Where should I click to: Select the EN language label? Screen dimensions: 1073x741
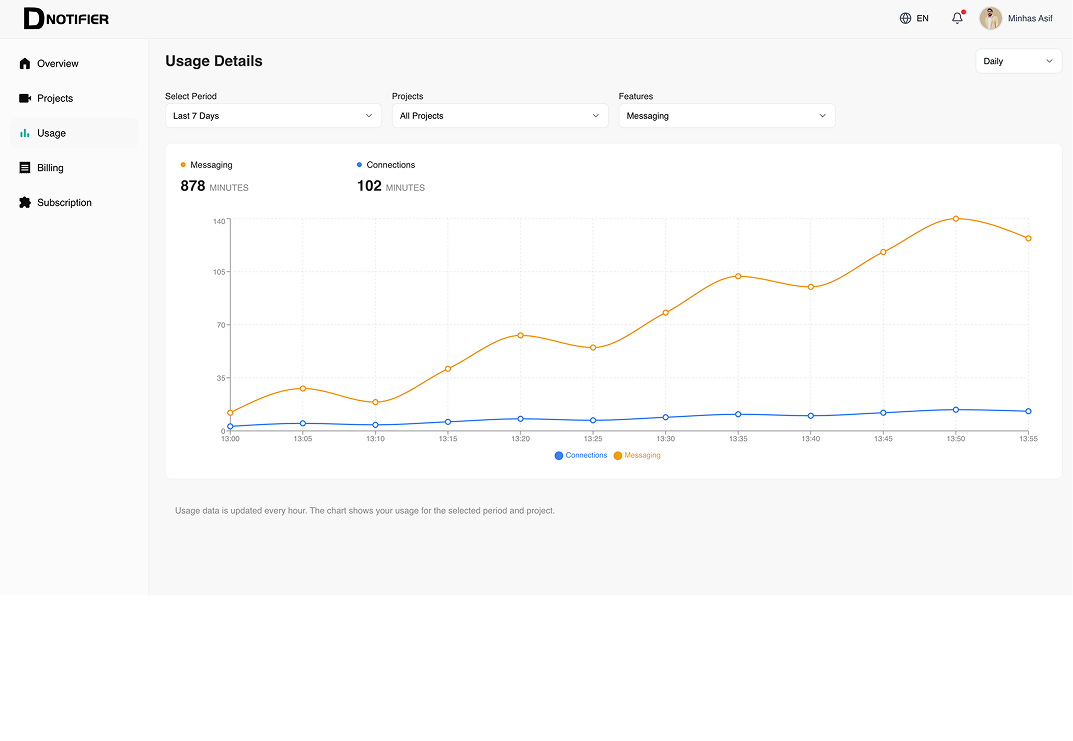[922, 18]
